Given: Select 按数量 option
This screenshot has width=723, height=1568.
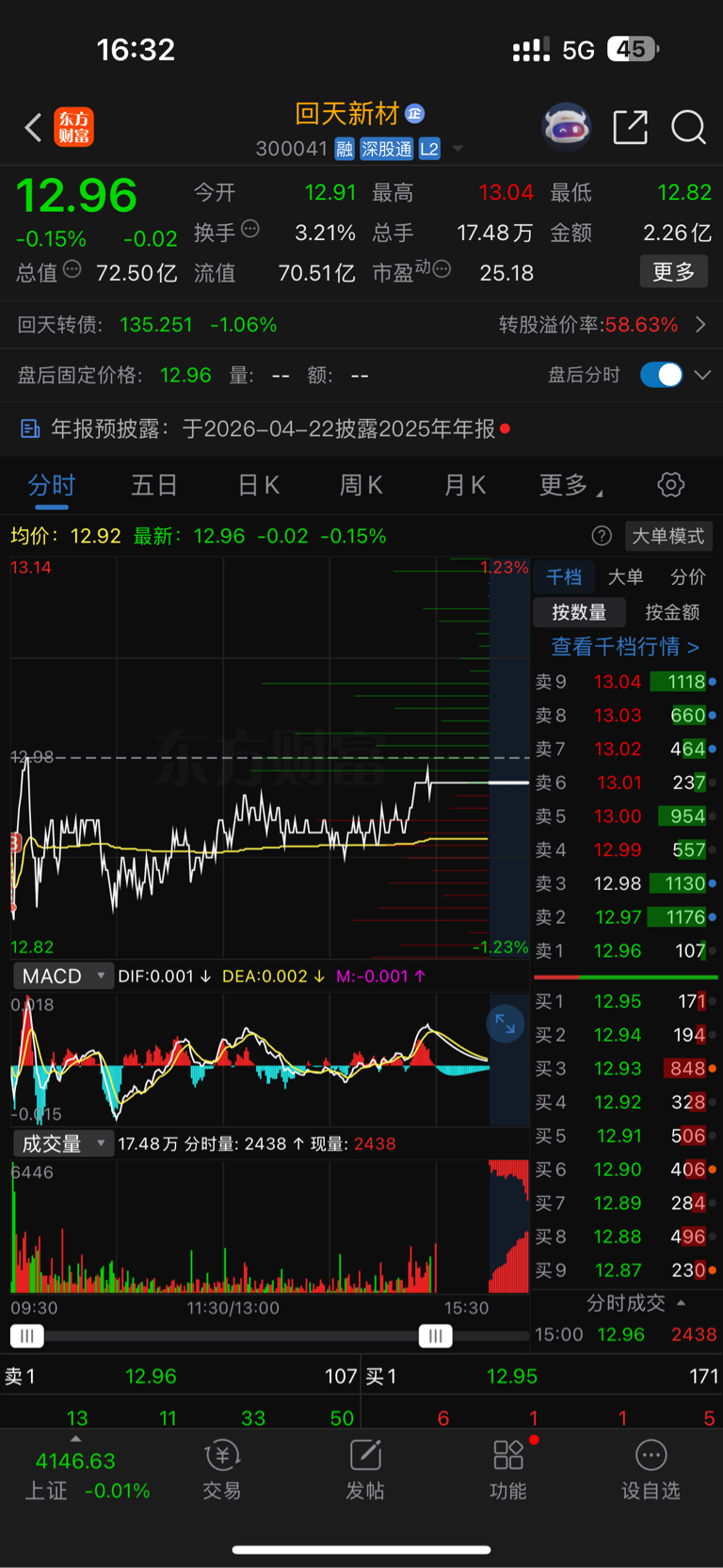Looking at the screenshot, I should pyautogui.click(x=579, y=612).
